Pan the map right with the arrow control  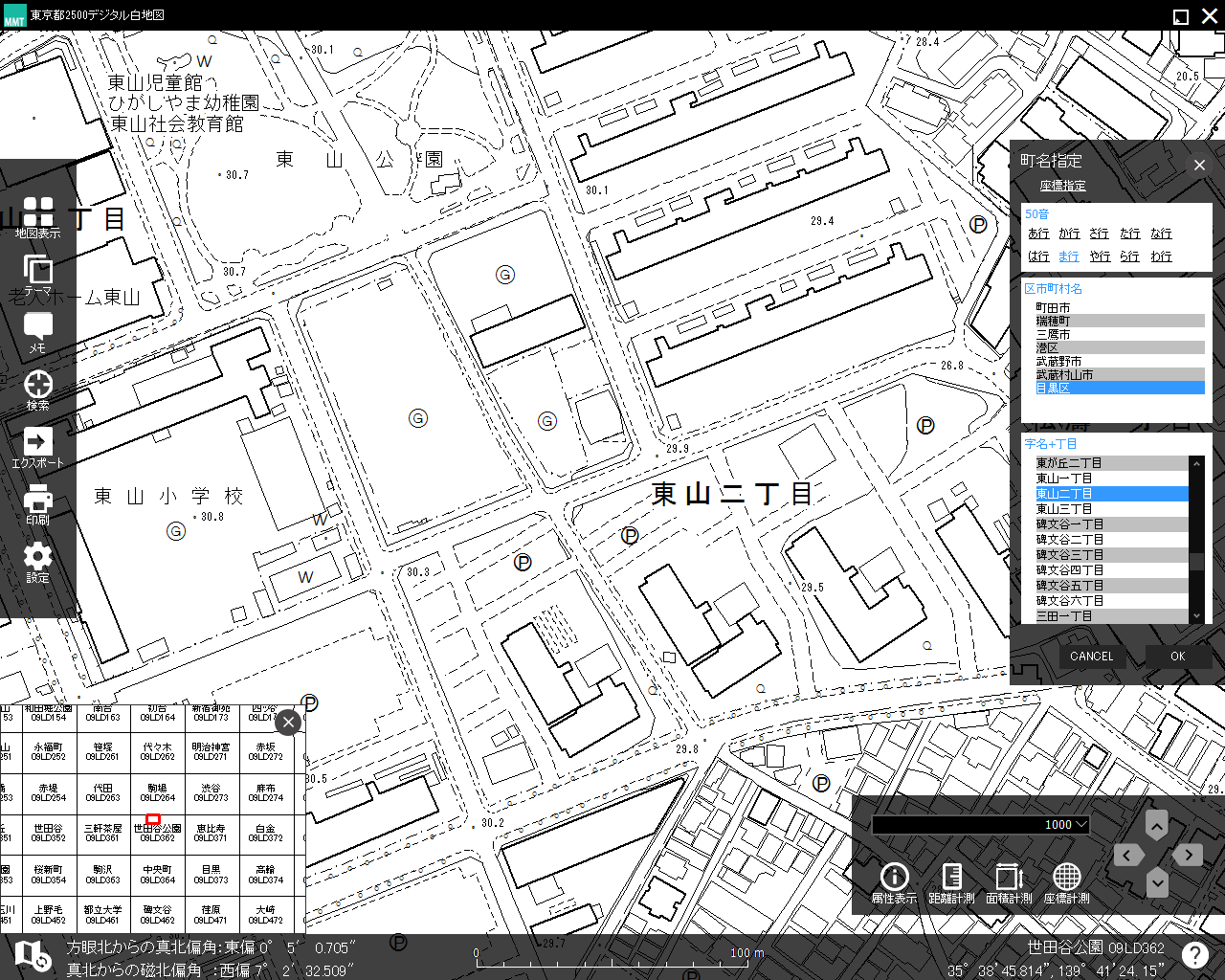(1187, 855)
